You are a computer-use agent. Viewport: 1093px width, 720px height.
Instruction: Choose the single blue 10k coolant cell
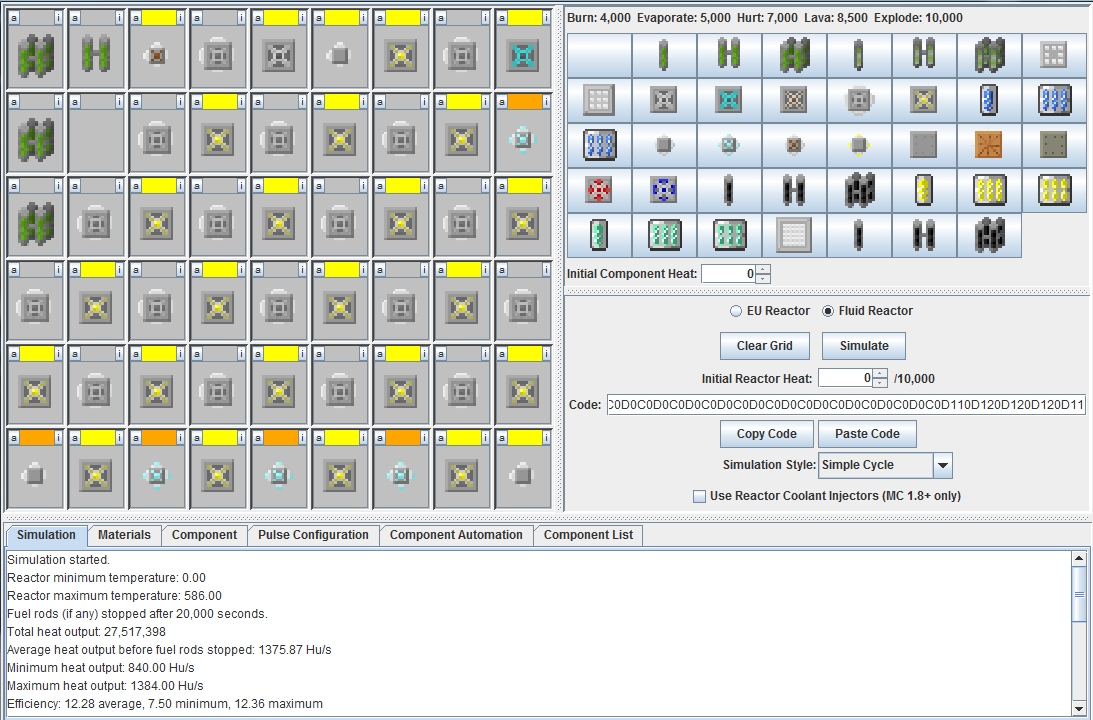click(989, 100)
